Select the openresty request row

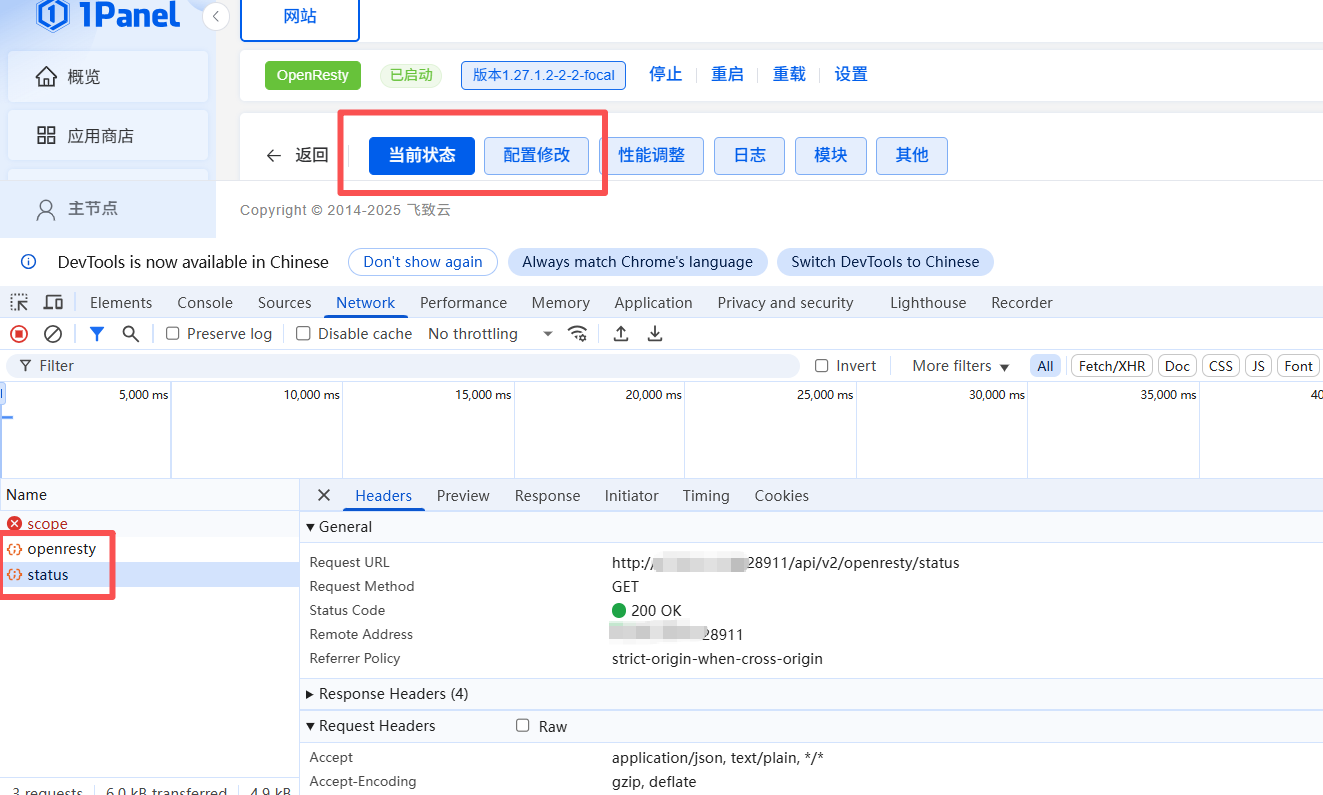tap(150, 549)
